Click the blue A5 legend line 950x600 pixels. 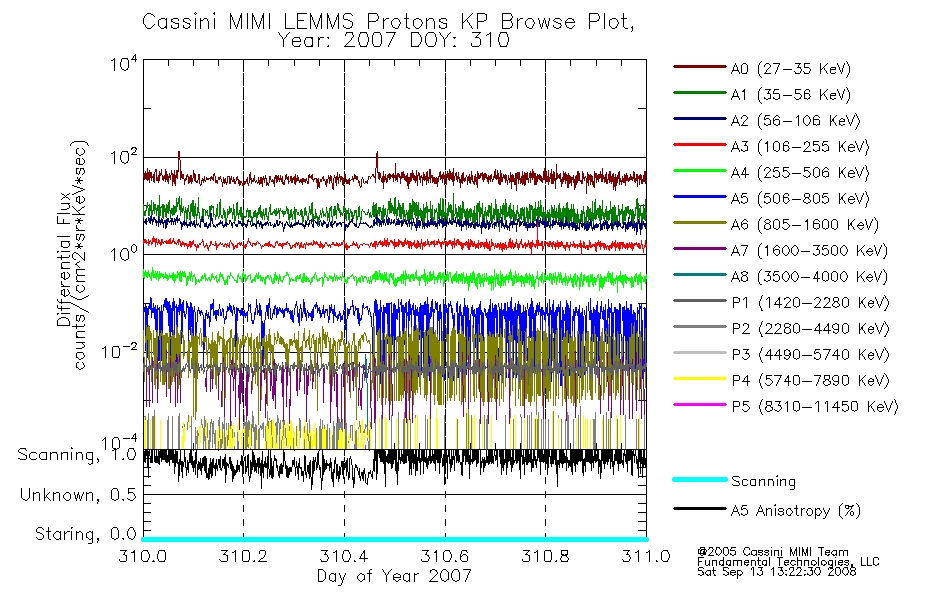(x=700, y=197)
